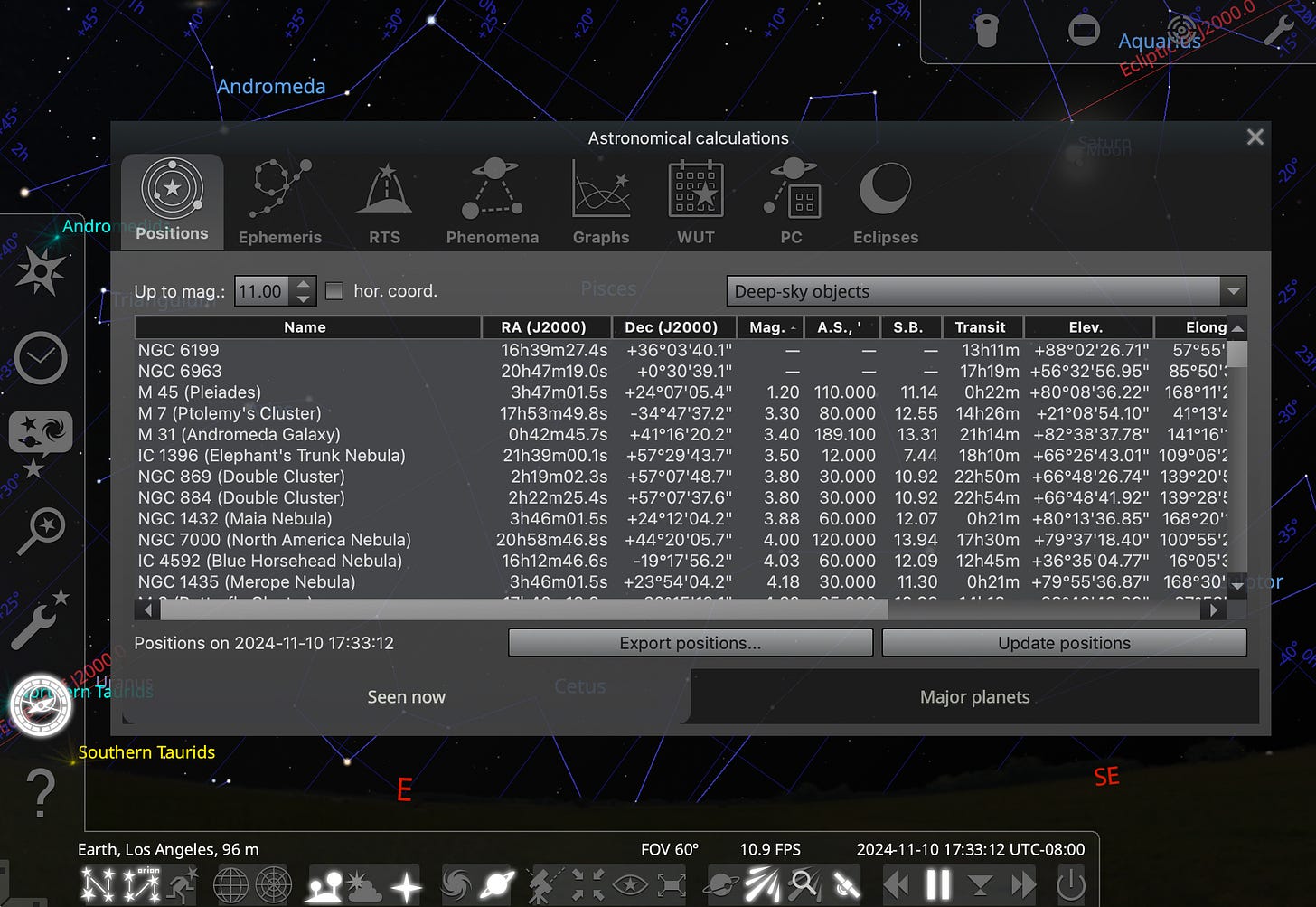The image size is (1316, 907).
Task: Toggle deep-sky objects galaxy icon
Action: pos(456,884)
